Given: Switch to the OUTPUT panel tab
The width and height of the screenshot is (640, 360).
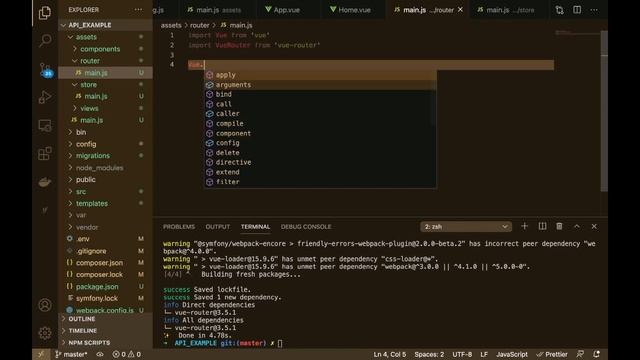Looking at the screenshot, I should (218, 227).
